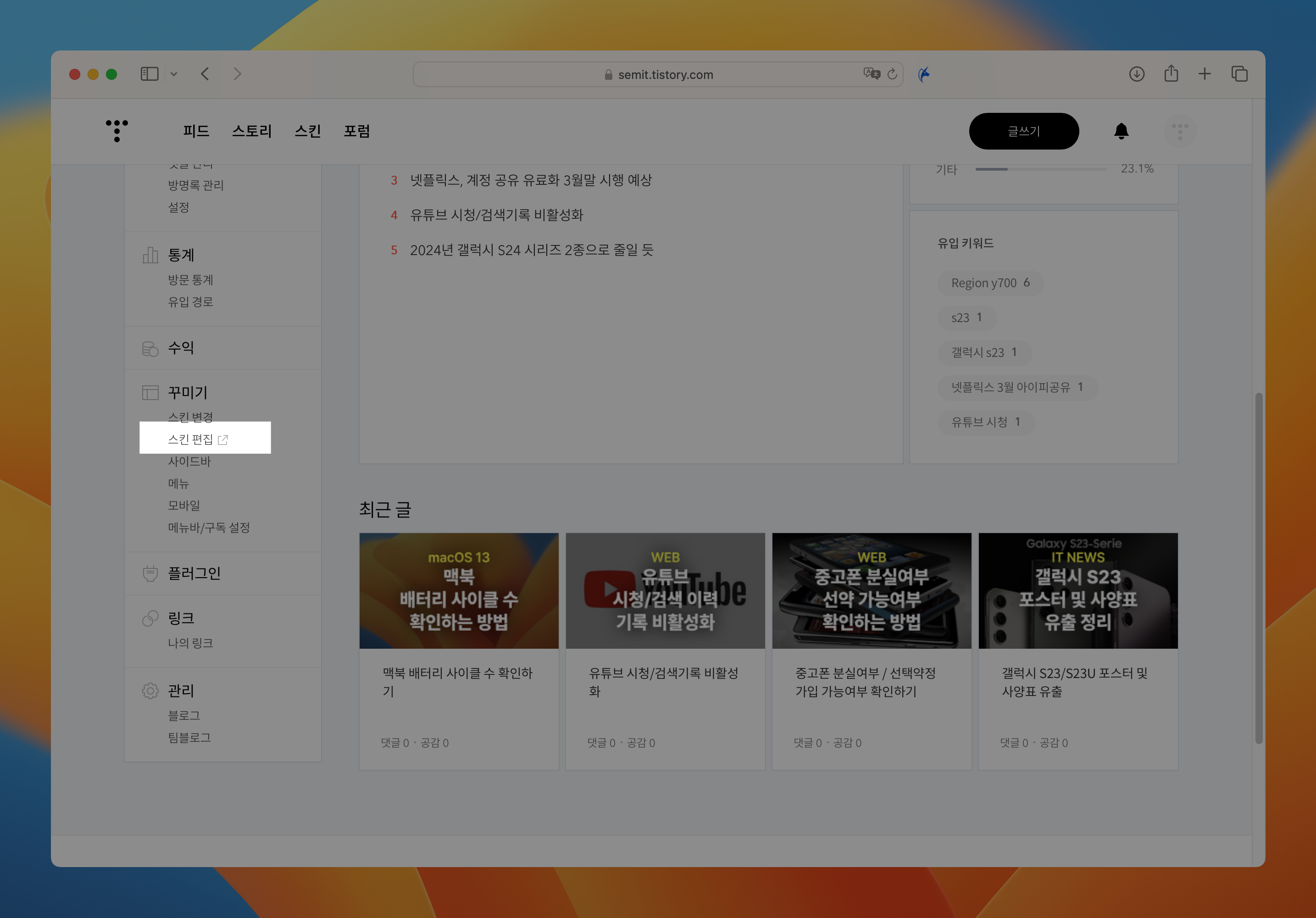The width and height of the screenshot is (1316, 918).
Task: Click the page vertical scrollbar
Action: point(1259,567)
